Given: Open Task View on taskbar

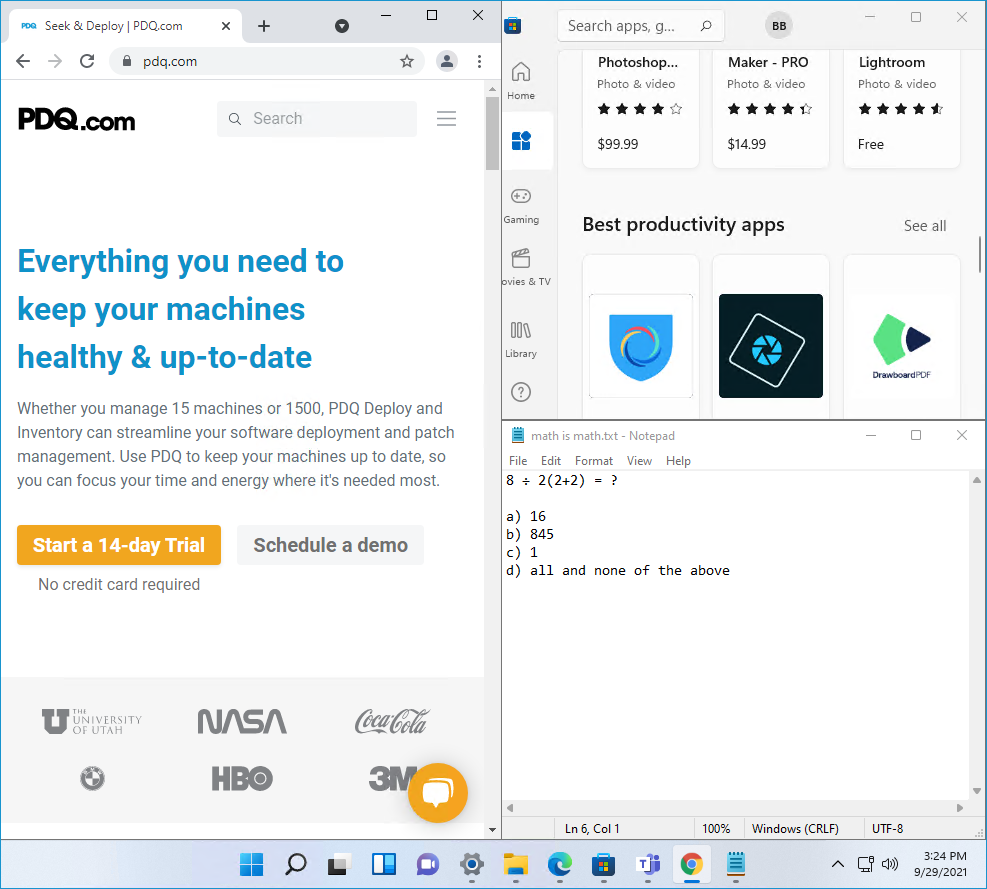Looking at the screenshot, I should pos(338,864).
